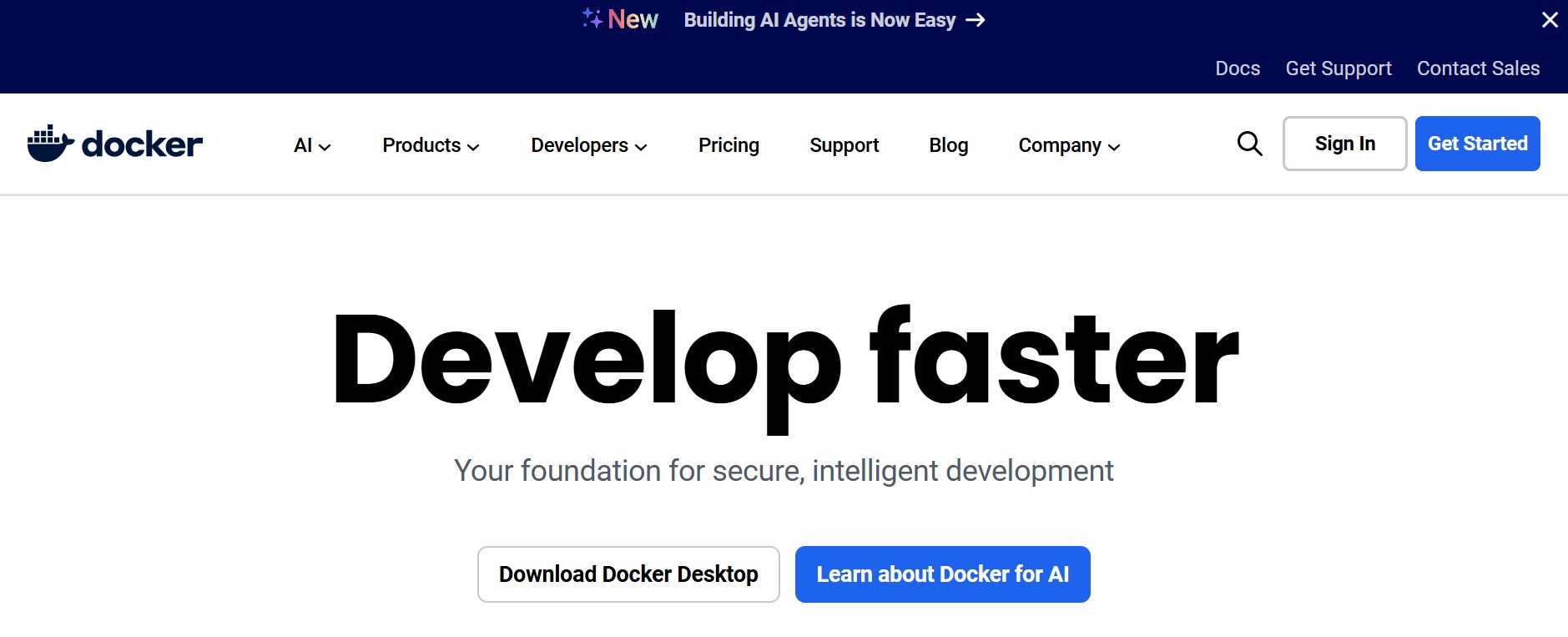
Task: Dismiss the announcement banner with X
Action: pos(1550,19)
